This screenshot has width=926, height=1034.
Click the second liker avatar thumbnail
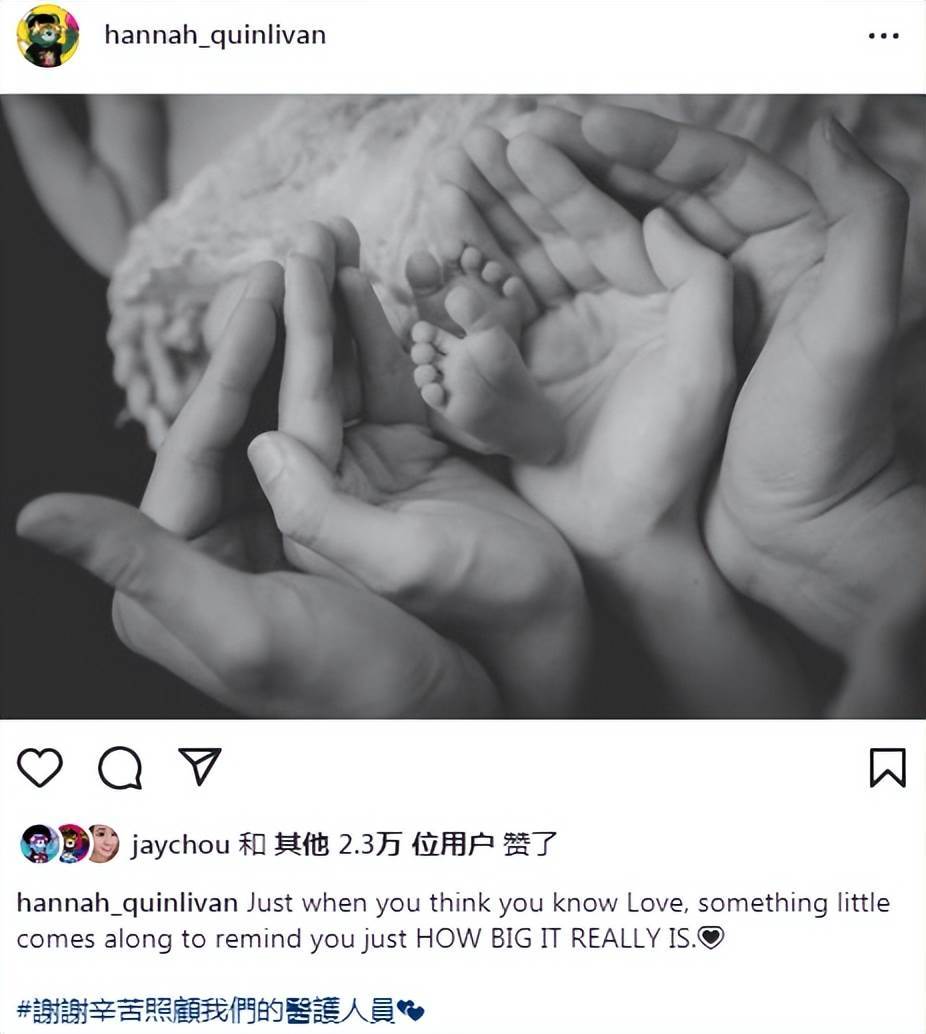71,843
